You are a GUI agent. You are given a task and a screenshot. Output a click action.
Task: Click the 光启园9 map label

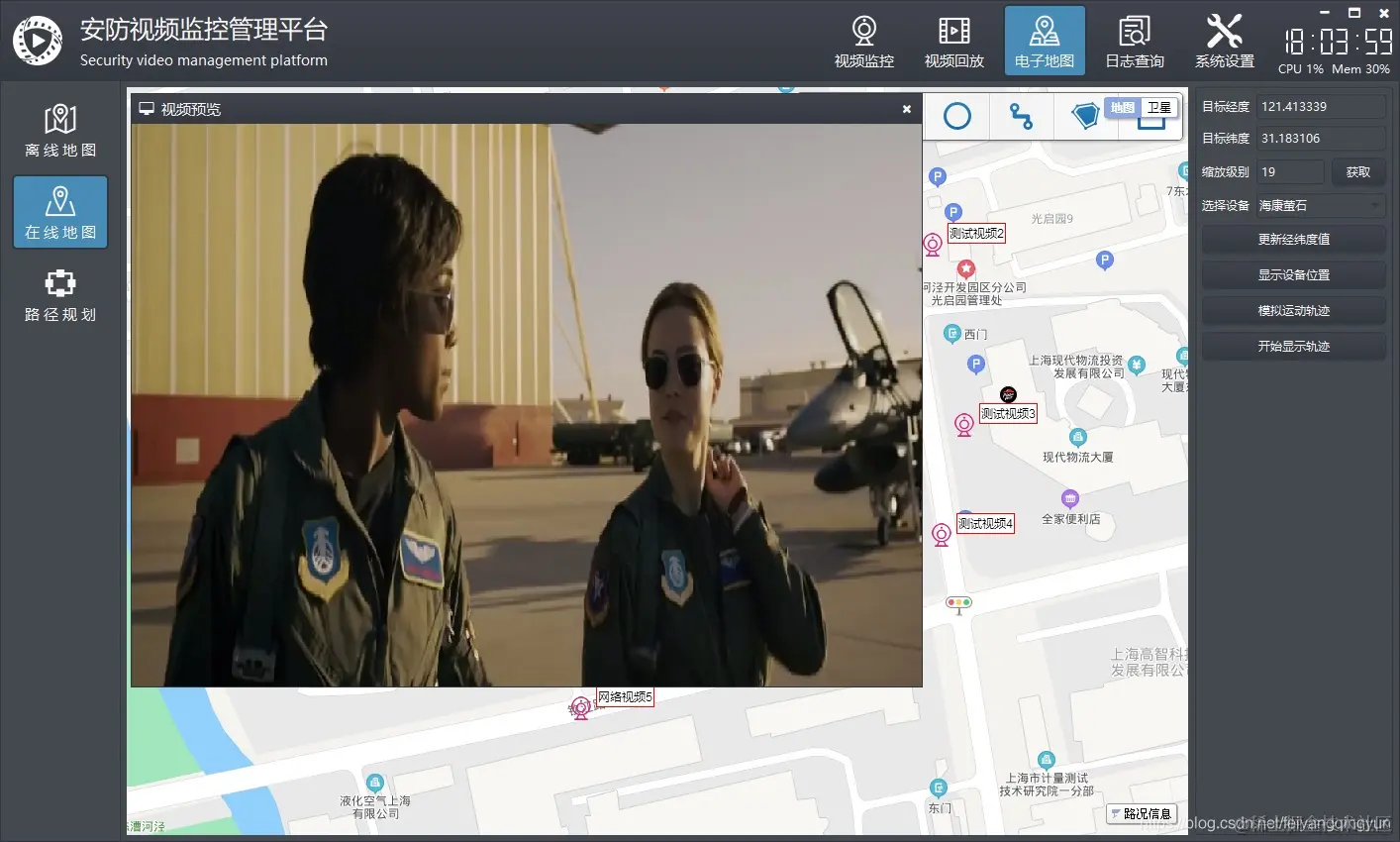pos(1051,219)
